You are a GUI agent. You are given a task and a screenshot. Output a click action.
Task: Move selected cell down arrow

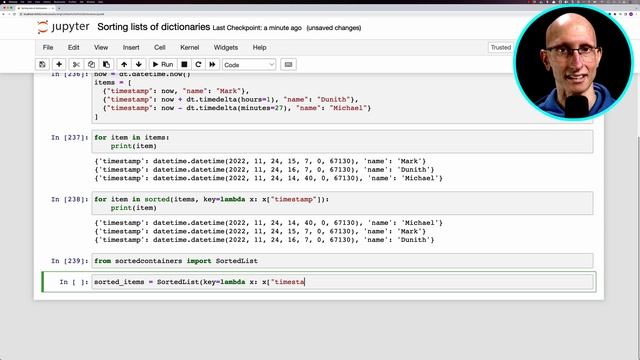click(x=139, y=64)
